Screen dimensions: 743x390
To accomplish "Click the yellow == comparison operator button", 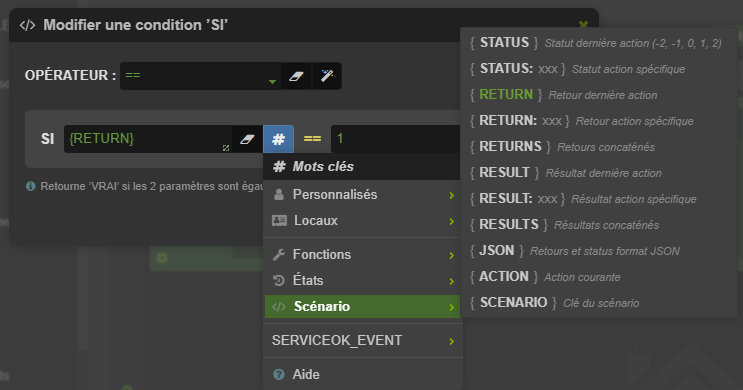I will point(312,139).
